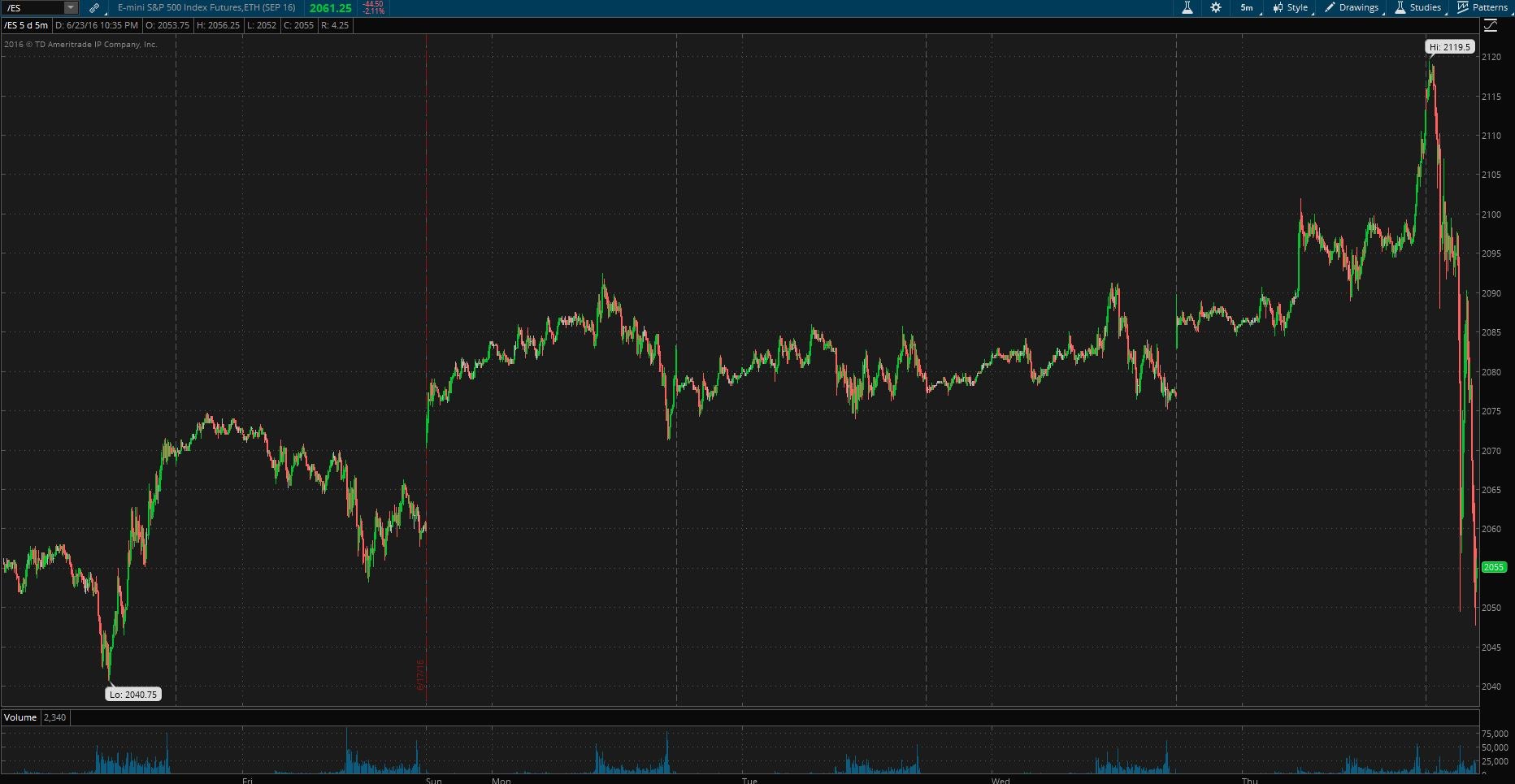The image size is (1515, 784).
Task: Open the flask quick-studies icon beside the gear
Action: pyautogui.click(x=1187, y=7)
